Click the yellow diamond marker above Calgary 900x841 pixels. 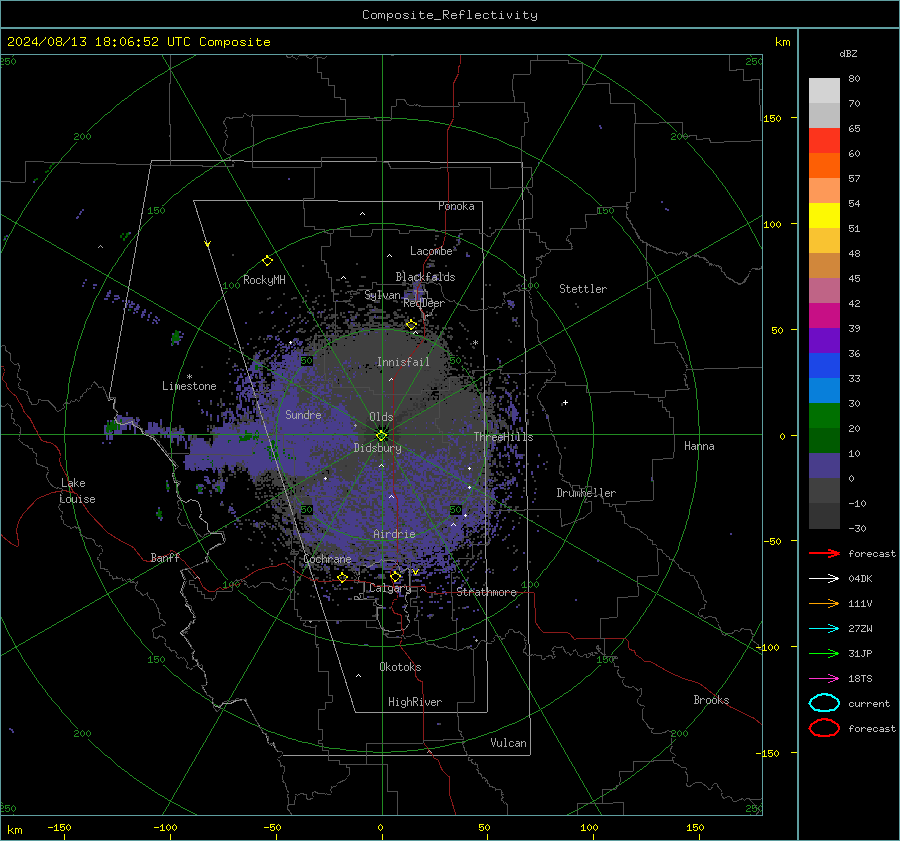(x=395, y=576)
